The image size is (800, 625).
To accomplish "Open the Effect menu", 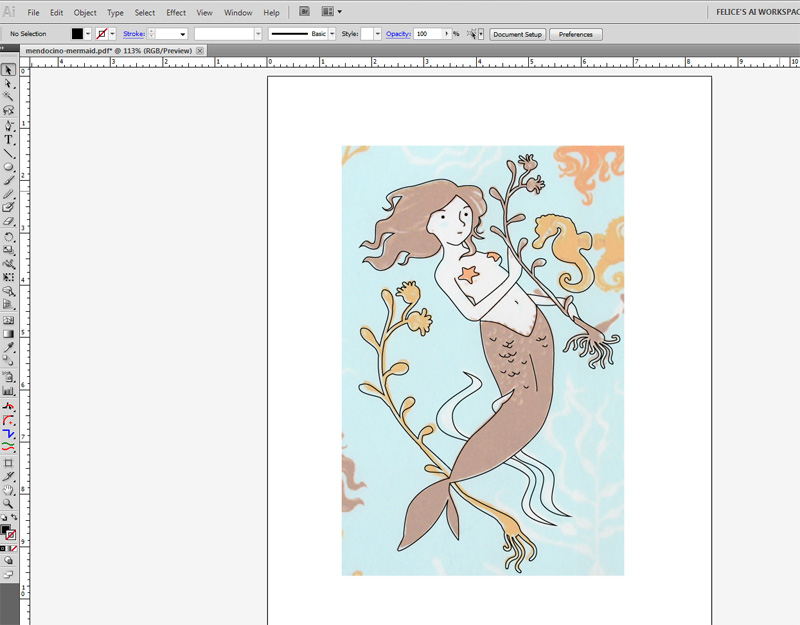I will (x=176, y=13).
